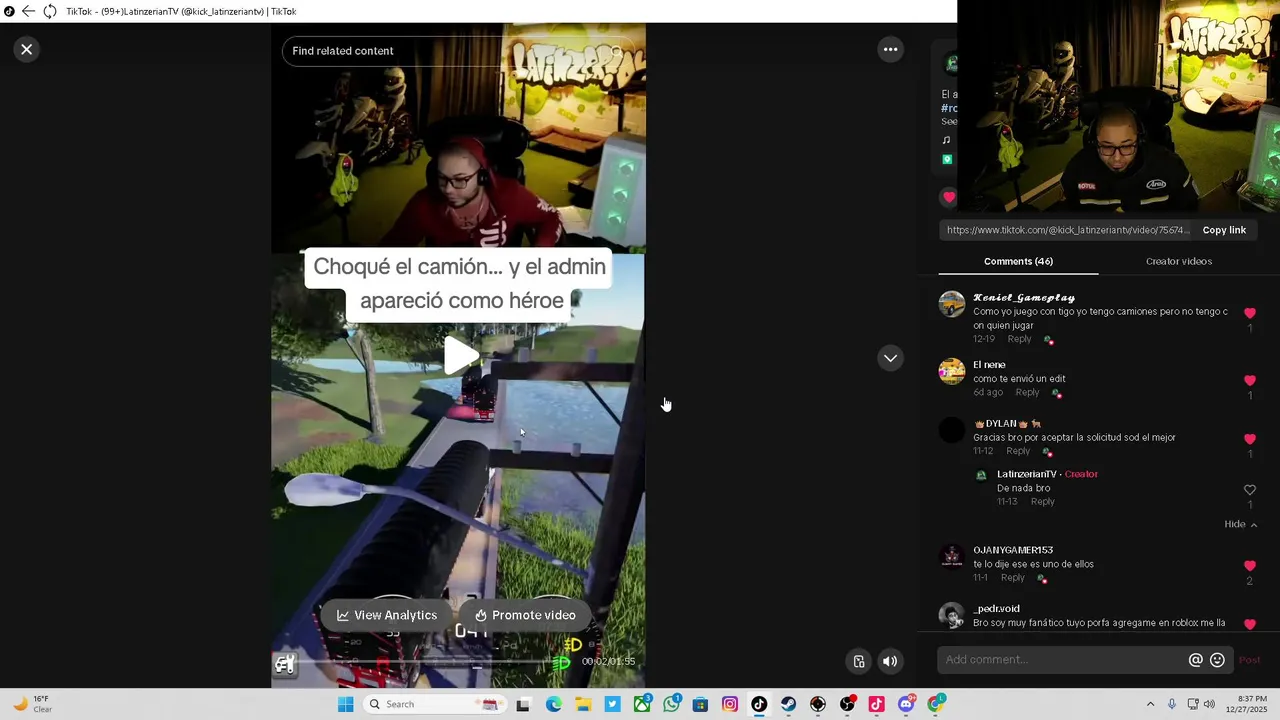Reply to El nene's 6d ago comment
Image resolution: width=1280 pixels, height=720 pixels.
click(1027, 392)
